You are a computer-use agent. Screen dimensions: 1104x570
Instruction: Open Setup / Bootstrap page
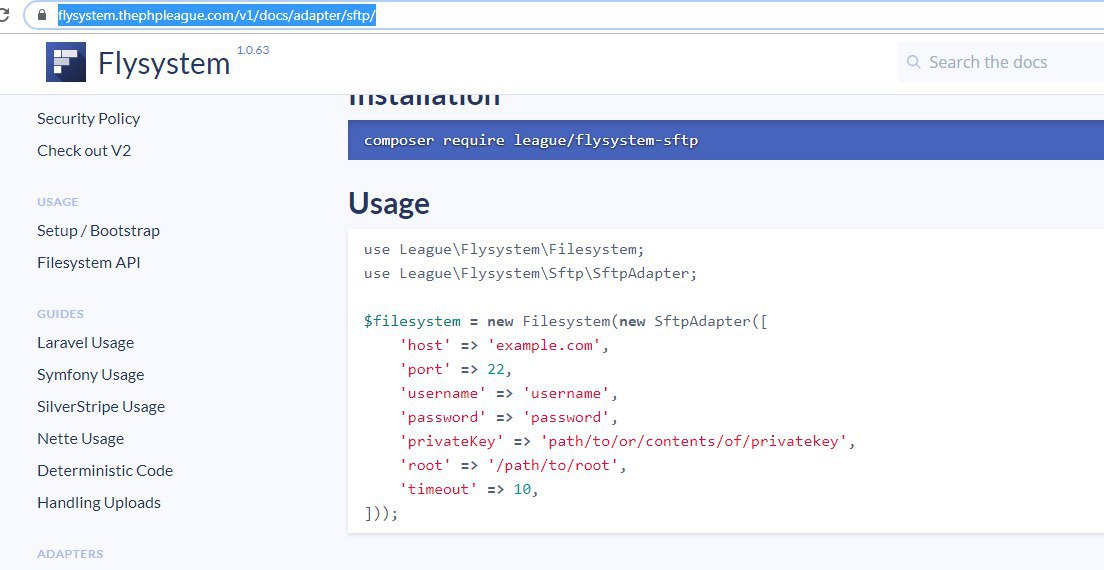[x=99, y=231]
